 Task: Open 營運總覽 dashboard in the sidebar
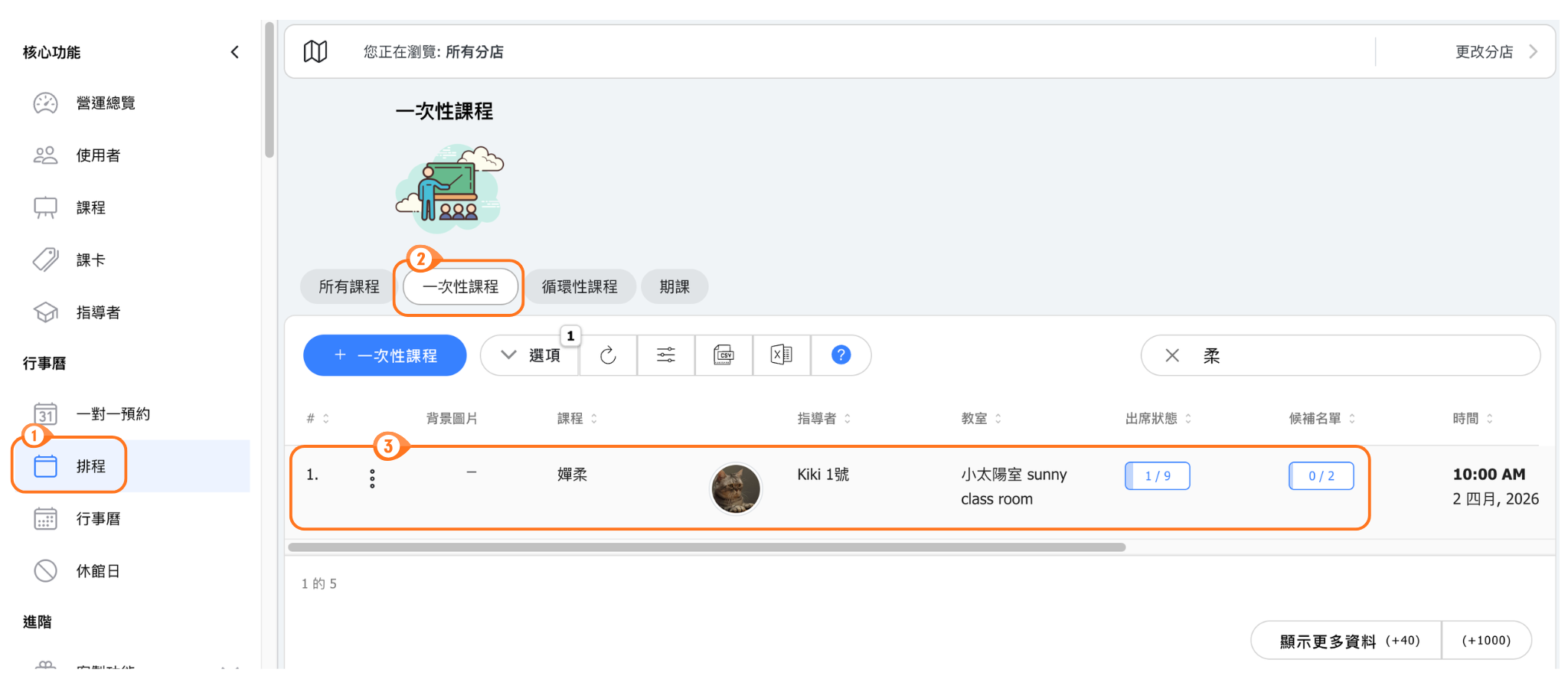click(106, 103)
